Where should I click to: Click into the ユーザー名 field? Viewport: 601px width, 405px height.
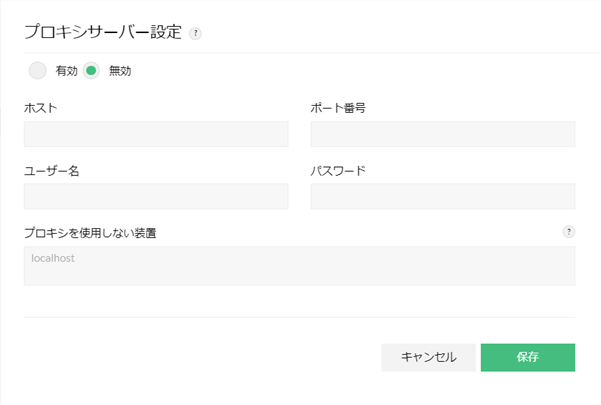tap(156, 196)
